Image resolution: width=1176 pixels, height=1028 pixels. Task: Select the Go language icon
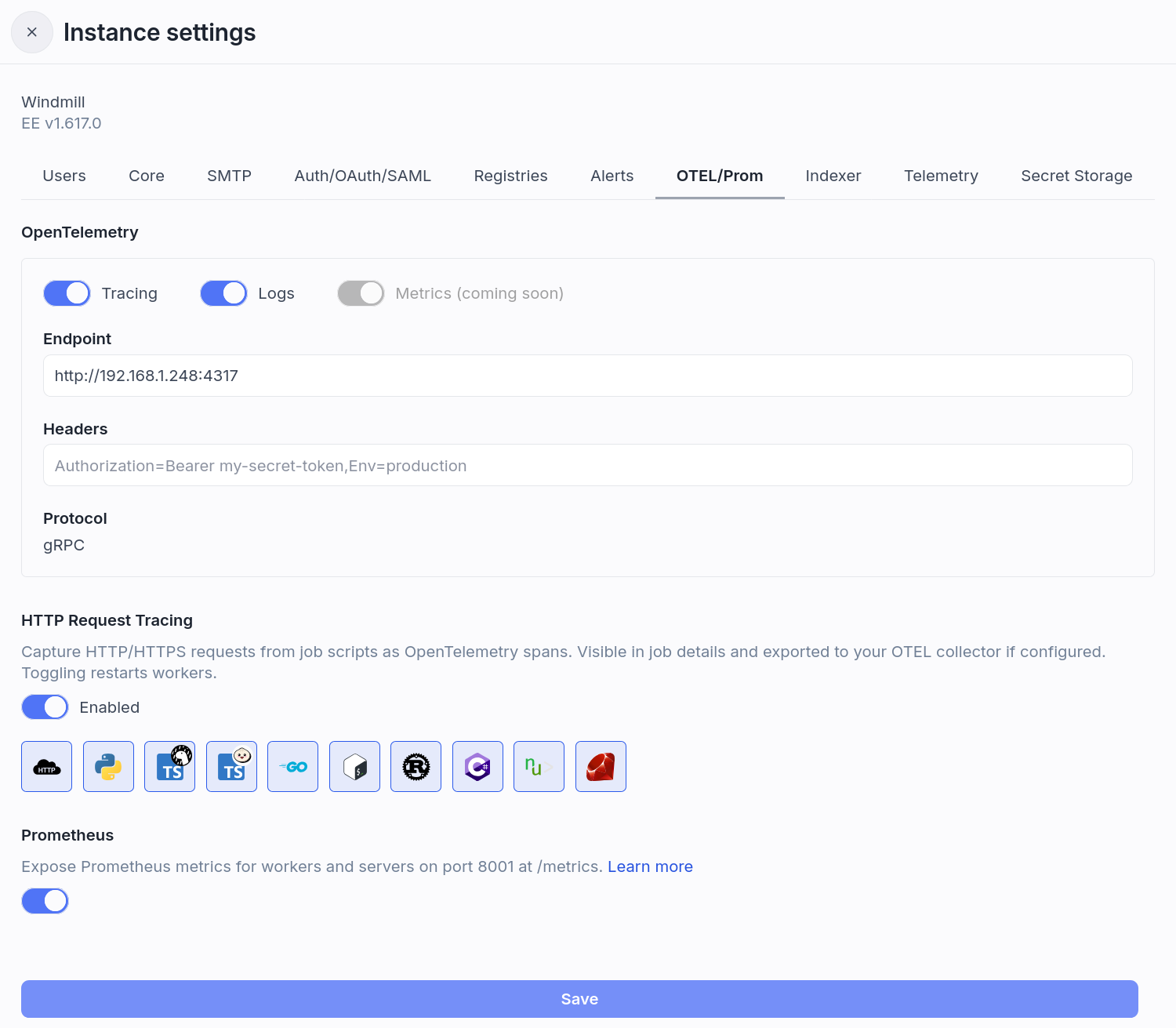tap(292, 766)
